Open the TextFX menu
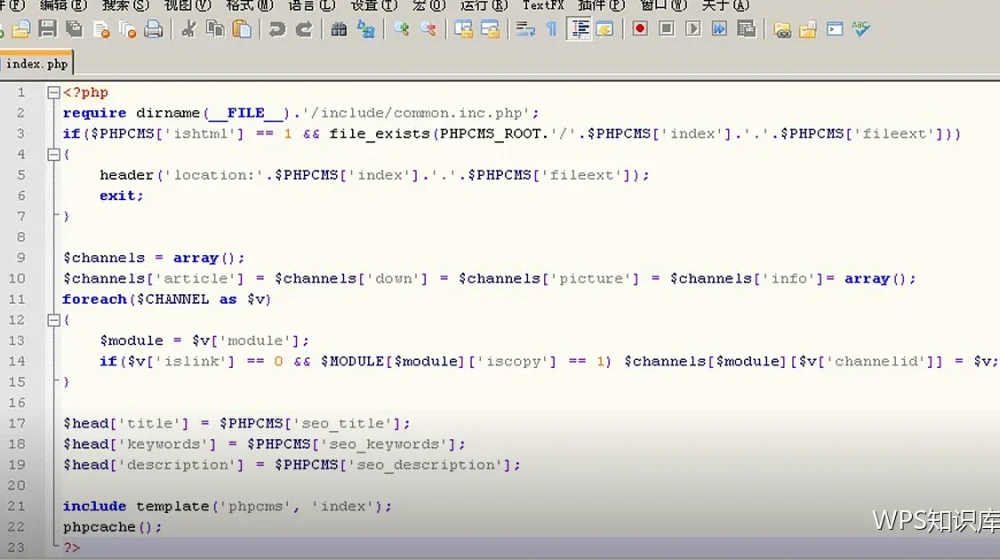 click(x=543, y=6)
